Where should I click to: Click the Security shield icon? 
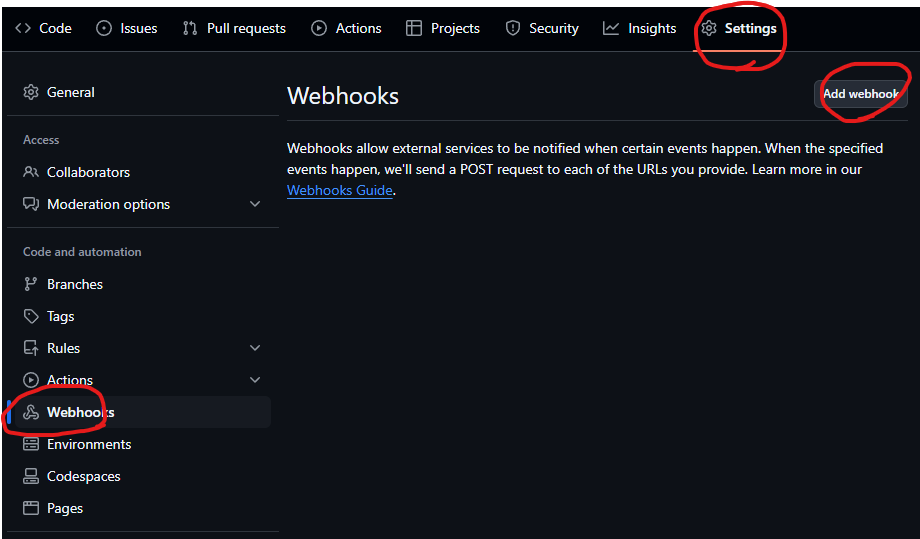click(513, 28)
